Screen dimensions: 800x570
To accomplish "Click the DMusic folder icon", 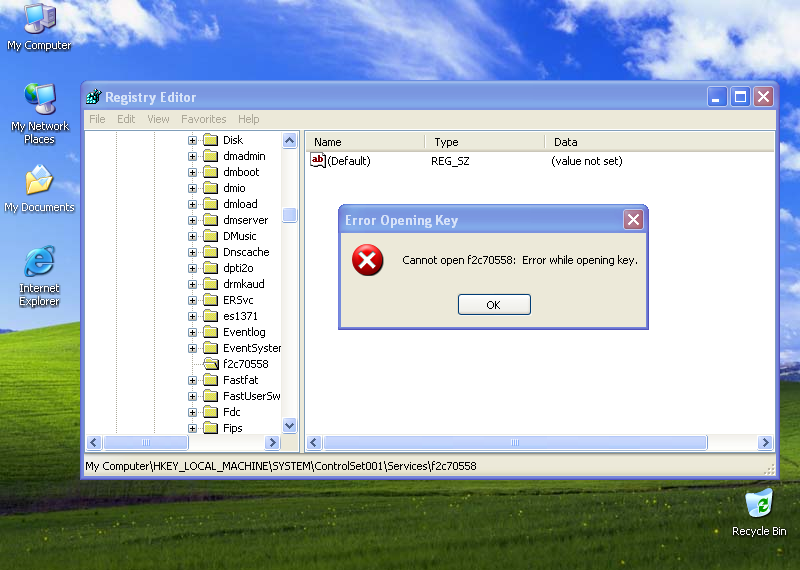I will click(210, 236).
